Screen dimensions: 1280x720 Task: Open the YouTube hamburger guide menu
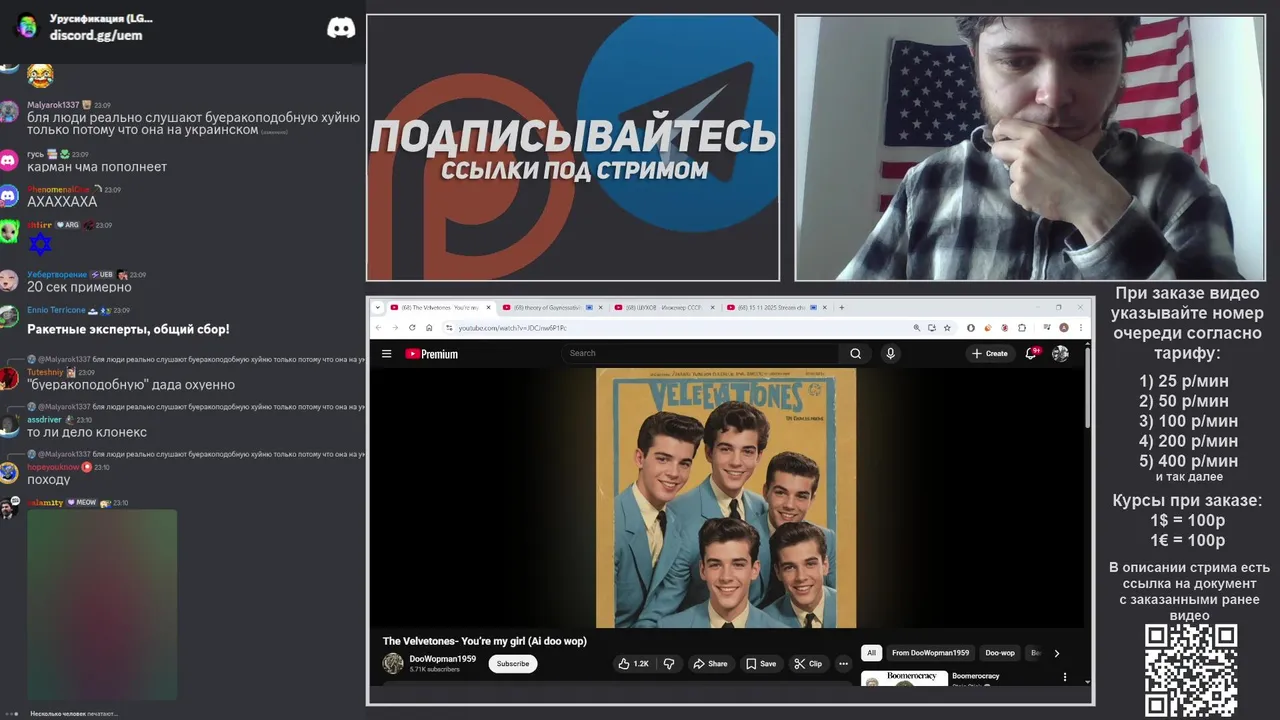[386, 353]
